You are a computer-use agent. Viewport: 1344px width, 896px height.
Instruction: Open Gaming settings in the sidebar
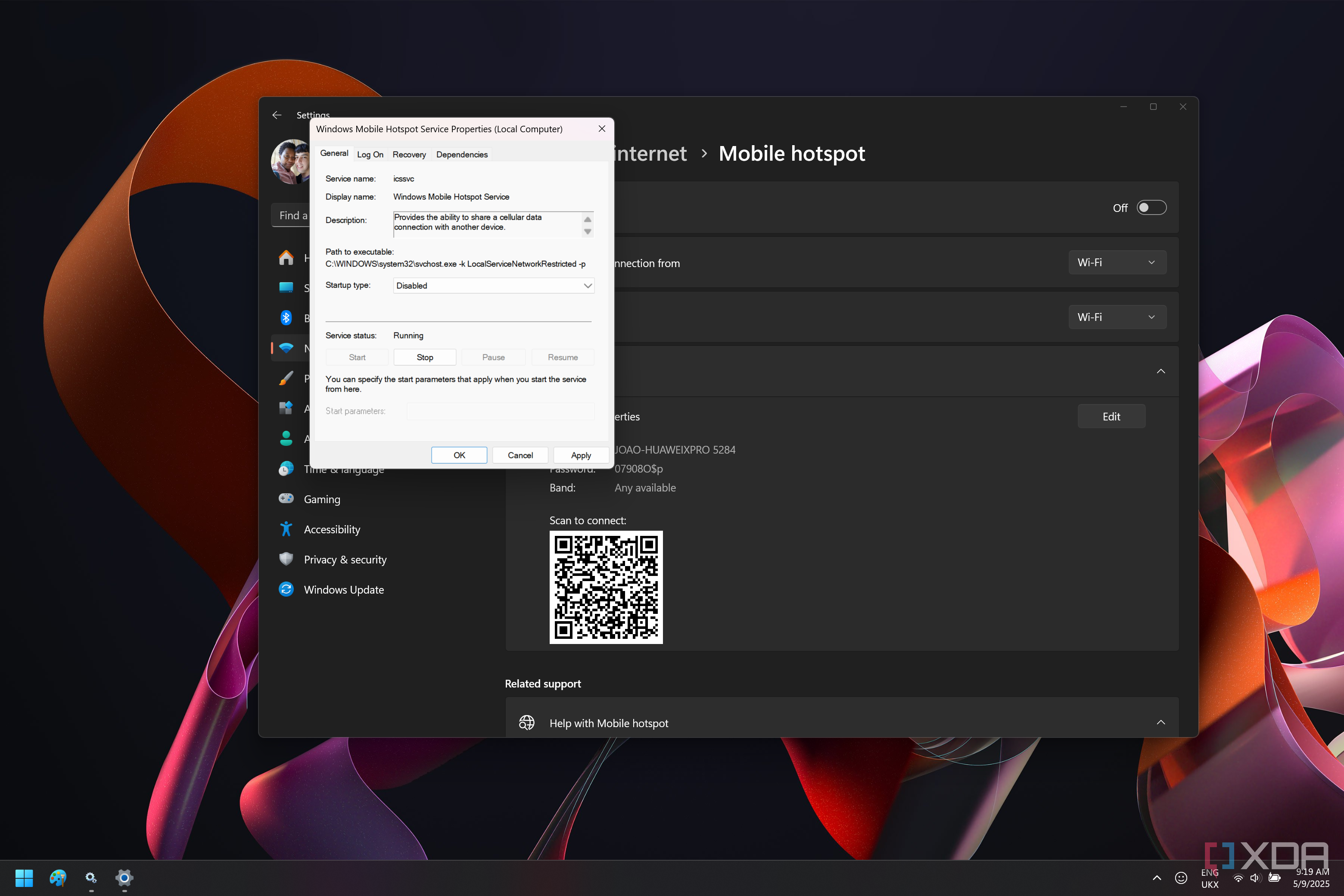pyautogui.click(x=322, y=499)
